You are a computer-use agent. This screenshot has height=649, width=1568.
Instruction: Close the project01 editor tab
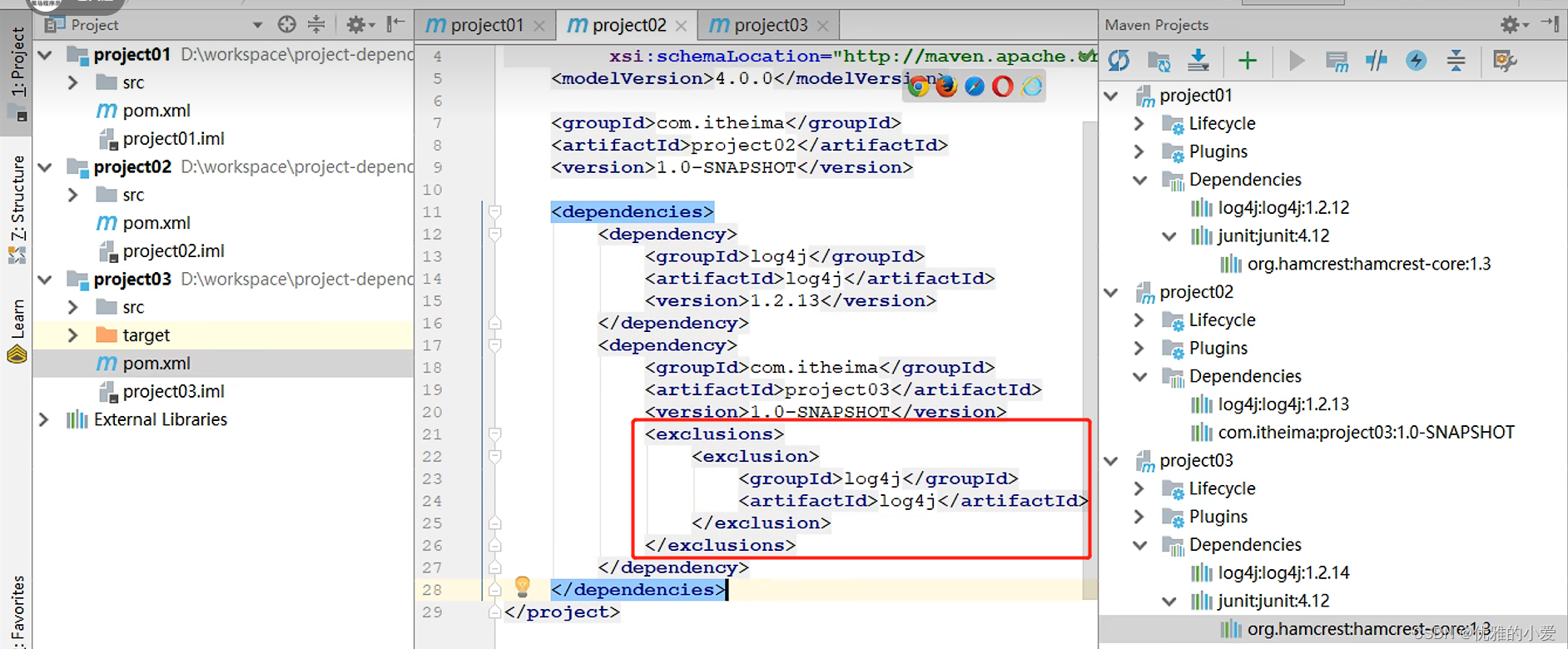(x=539, y=27)
